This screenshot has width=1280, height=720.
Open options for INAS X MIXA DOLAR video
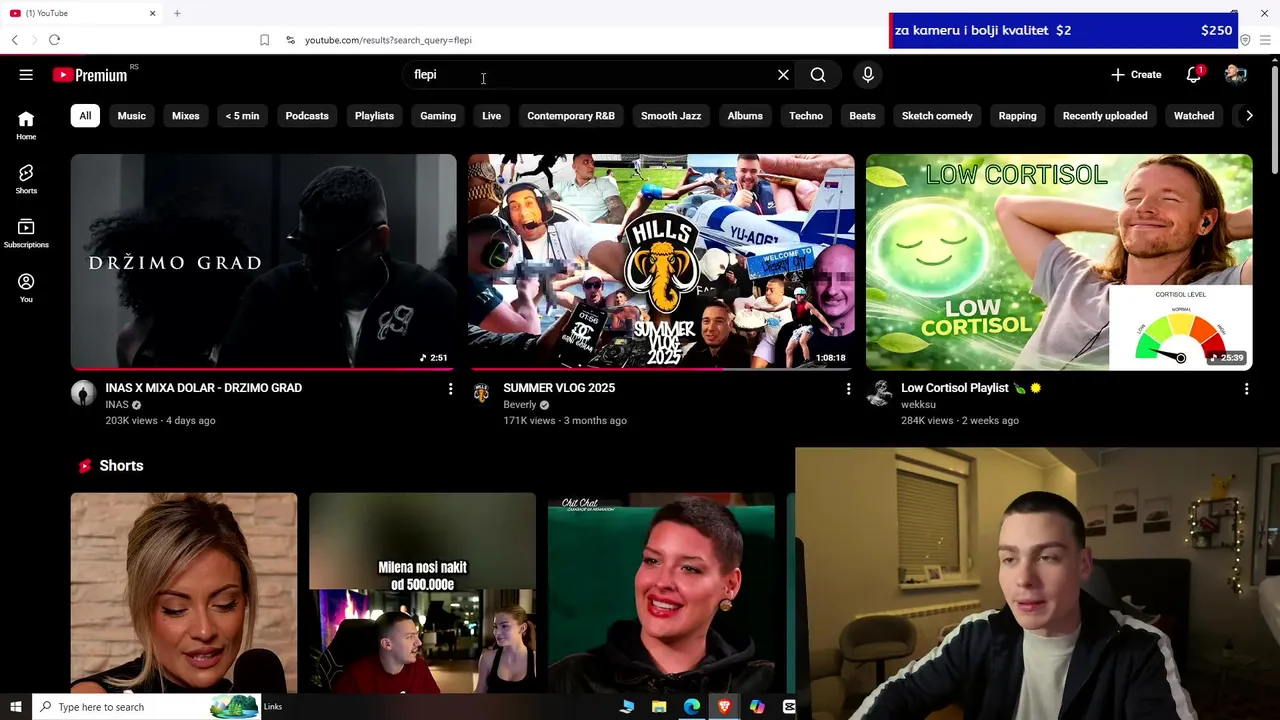pos(450,389)
